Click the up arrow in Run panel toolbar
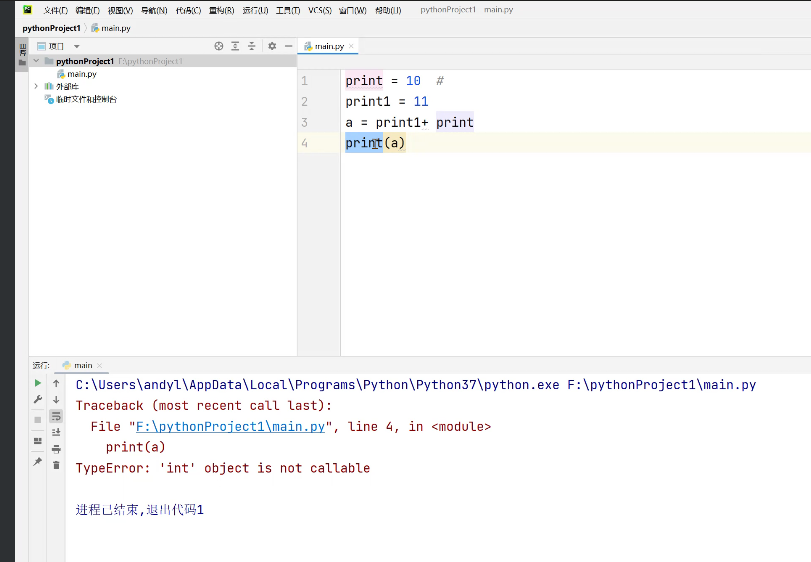This screenshot has height=562, width=811. coord(56,383)
